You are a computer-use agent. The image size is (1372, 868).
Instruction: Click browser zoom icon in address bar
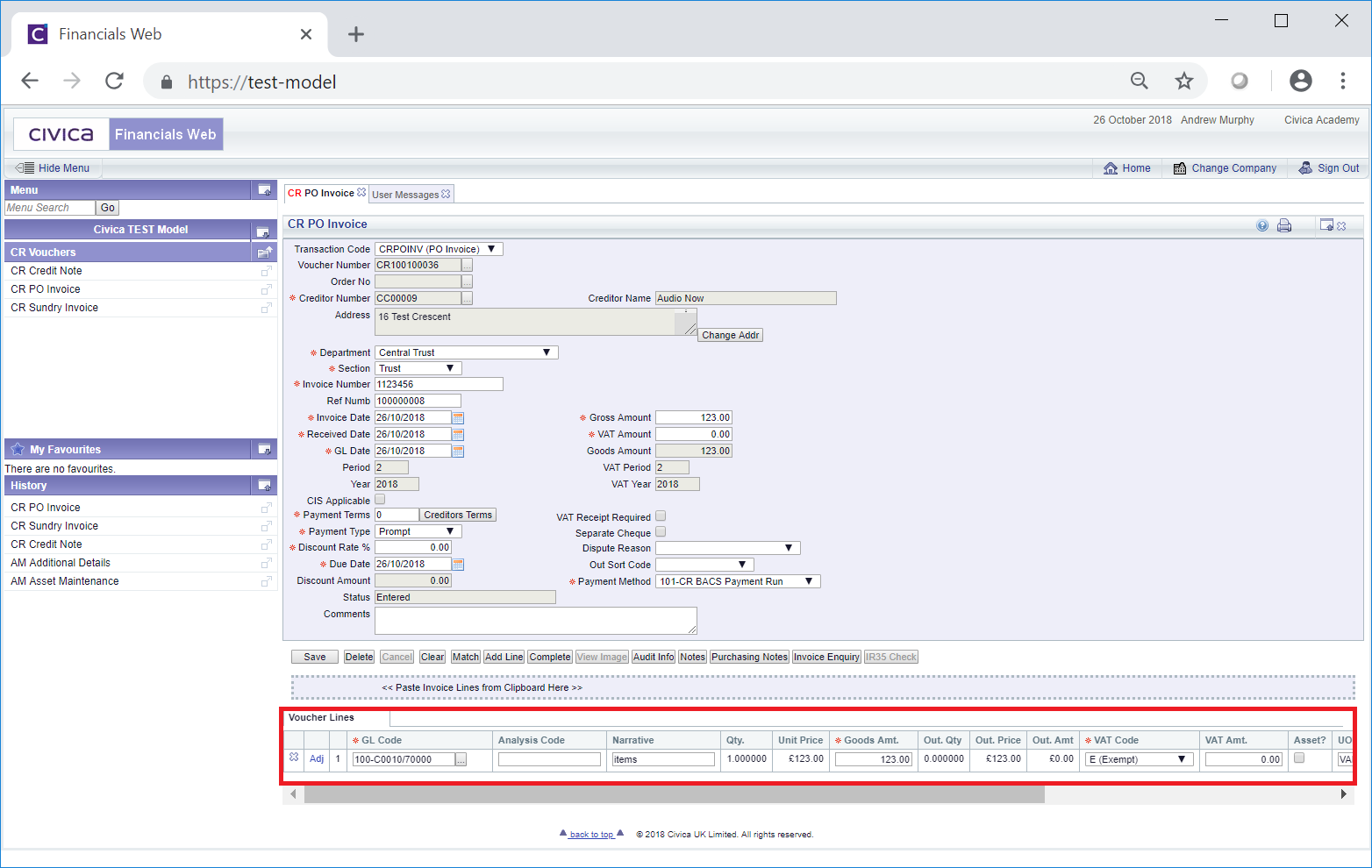click(1140, 82)
